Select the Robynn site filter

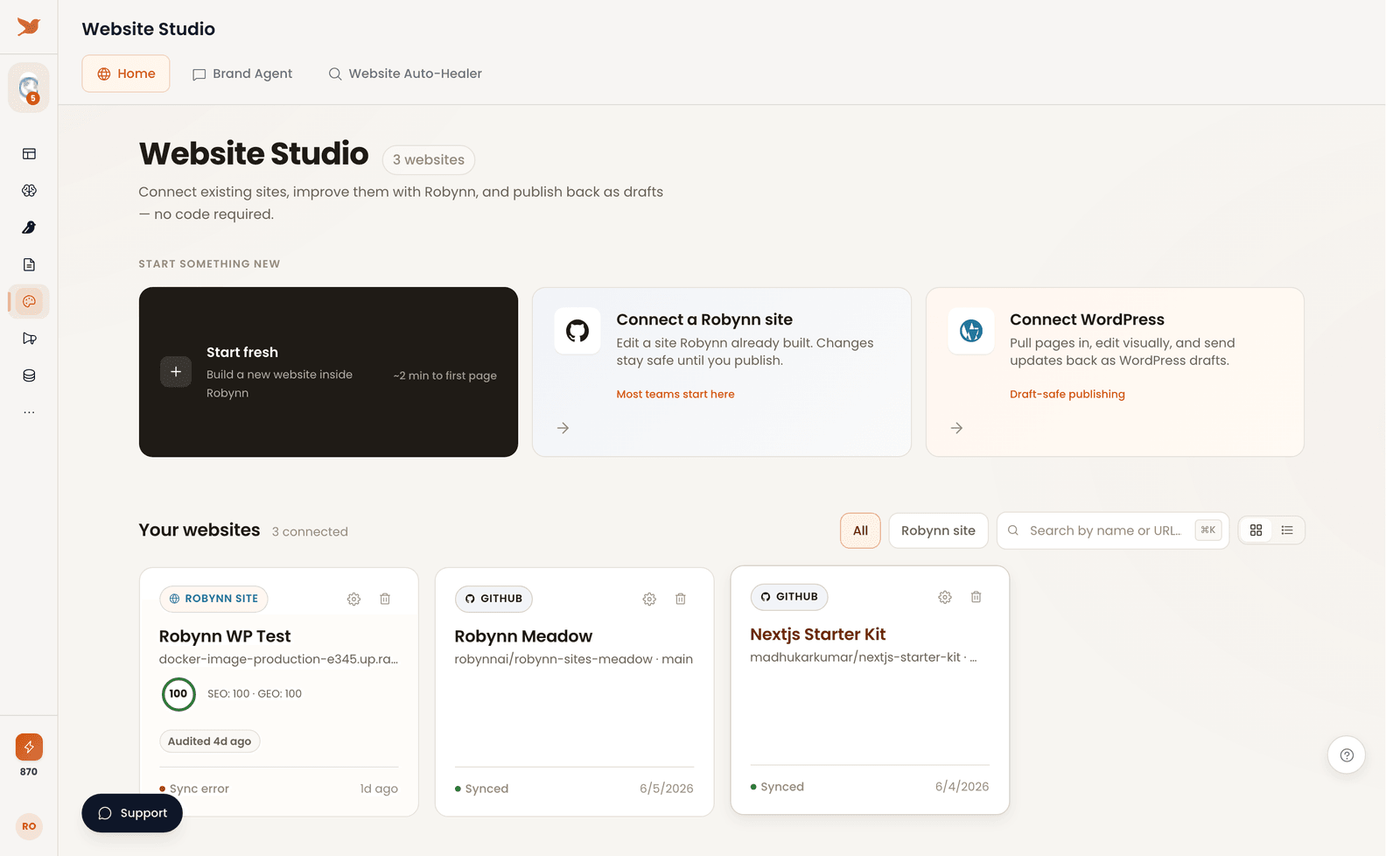click(x=938, y=530)
